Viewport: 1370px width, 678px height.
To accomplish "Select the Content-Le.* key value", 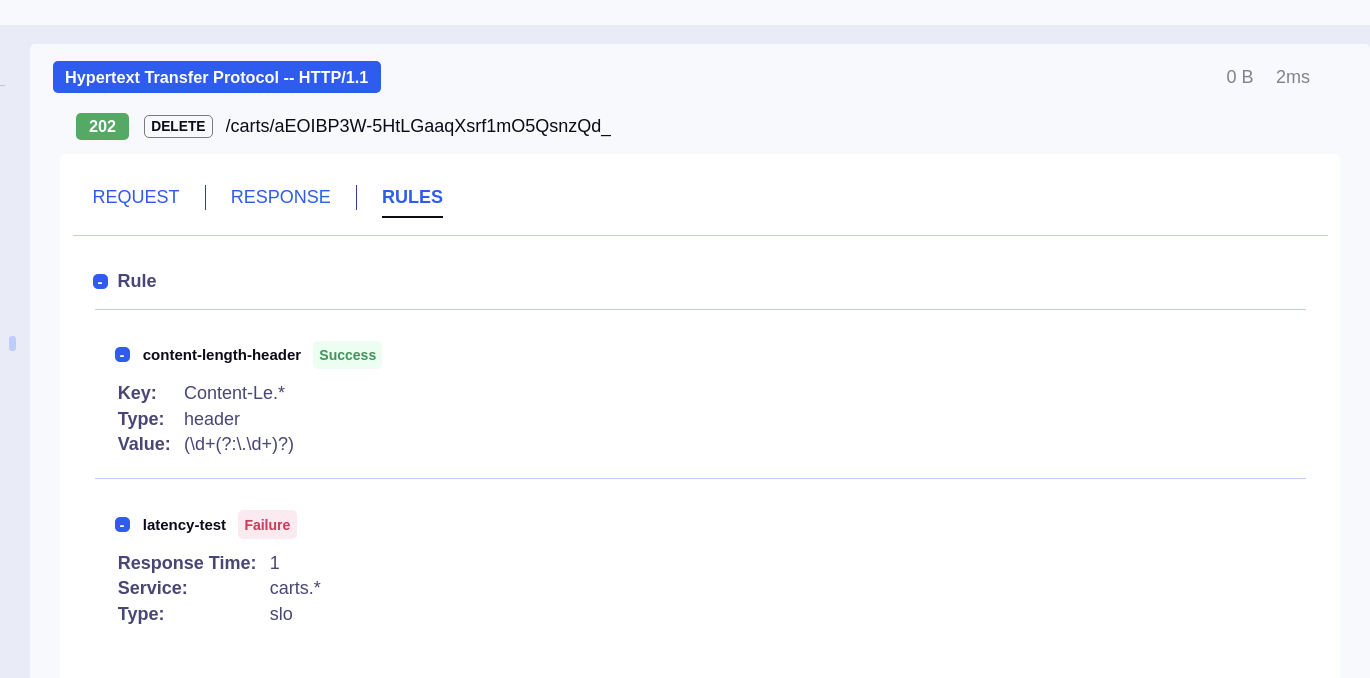I will pos(234,393).
